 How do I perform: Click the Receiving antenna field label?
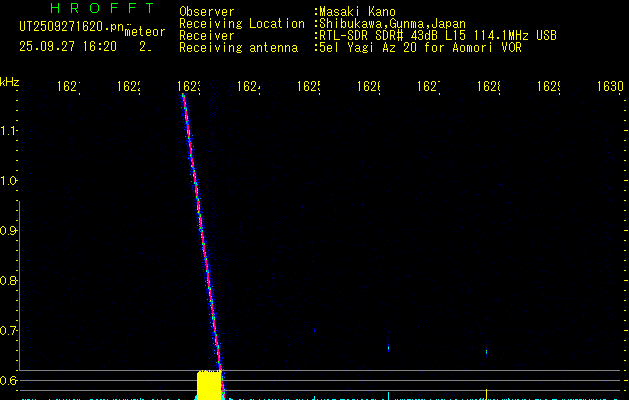pyautogui.click(x=238, y=48)
